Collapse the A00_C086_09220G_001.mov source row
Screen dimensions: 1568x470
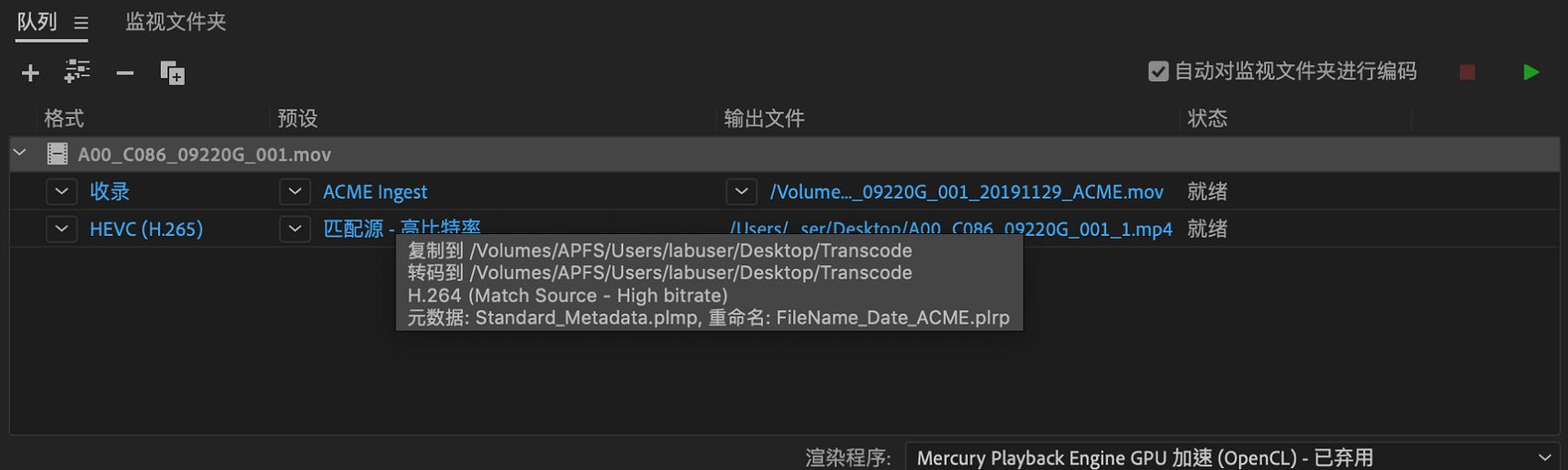[x=20, y=154]
